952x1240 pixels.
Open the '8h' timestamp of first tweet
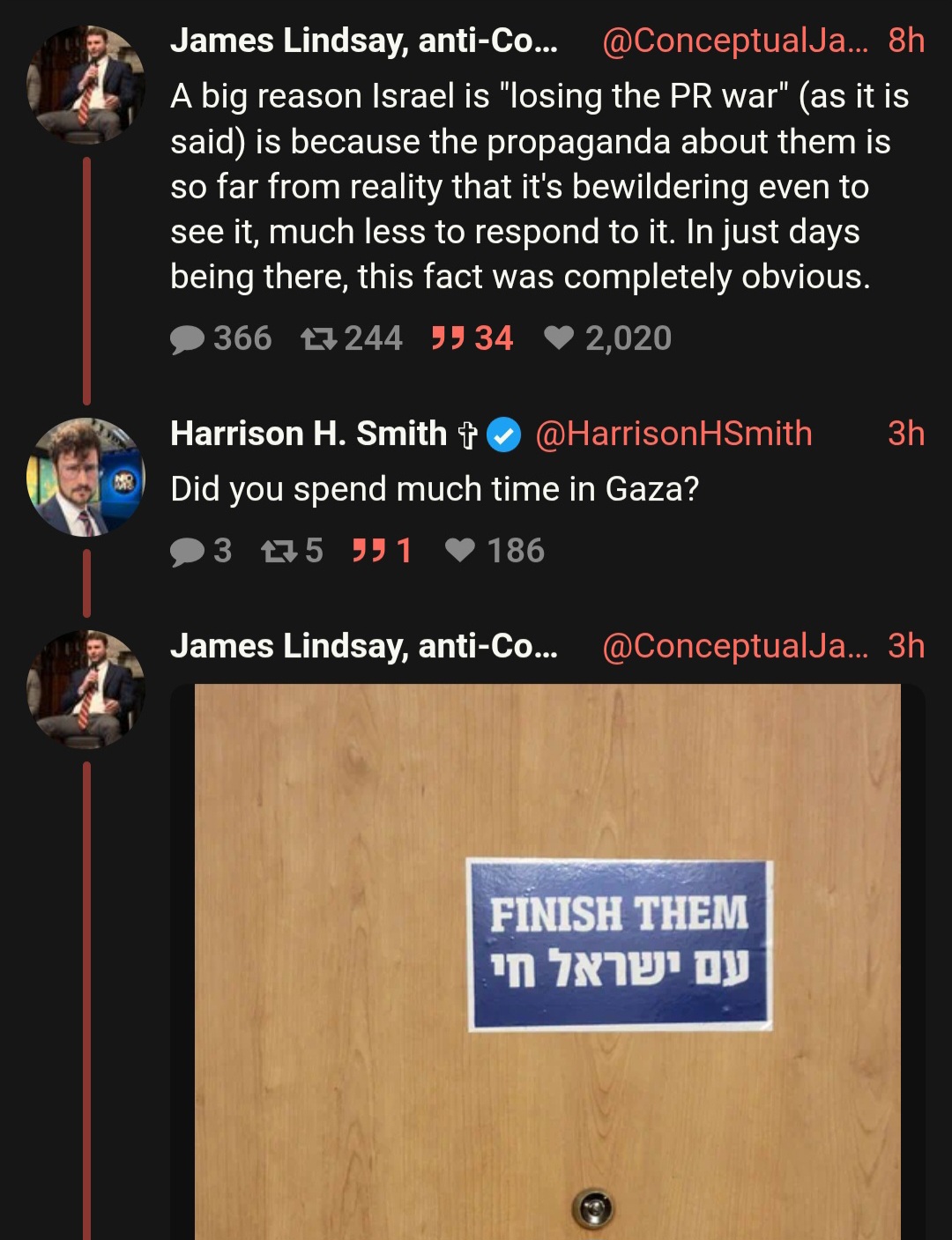(x=906, y=41)
